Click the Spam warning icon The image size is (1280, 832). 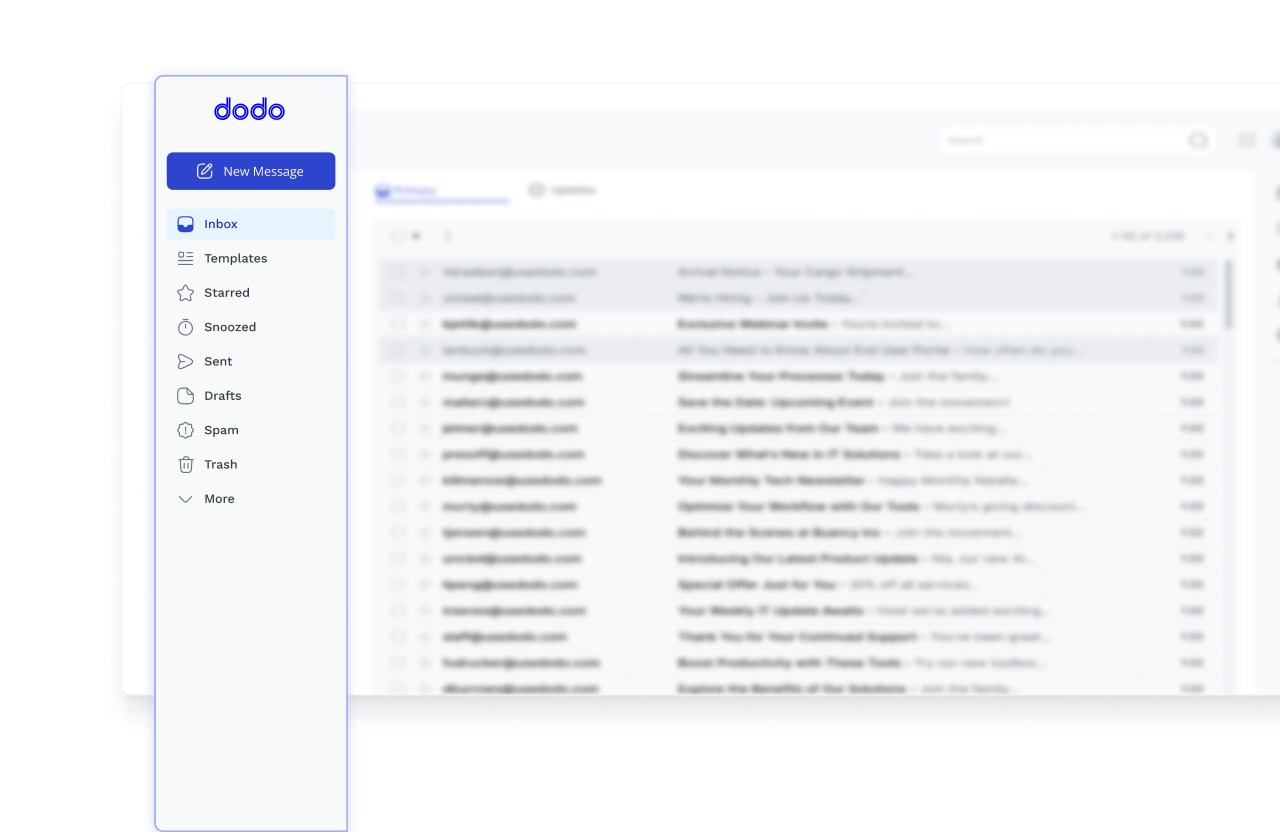pos(185,430)
